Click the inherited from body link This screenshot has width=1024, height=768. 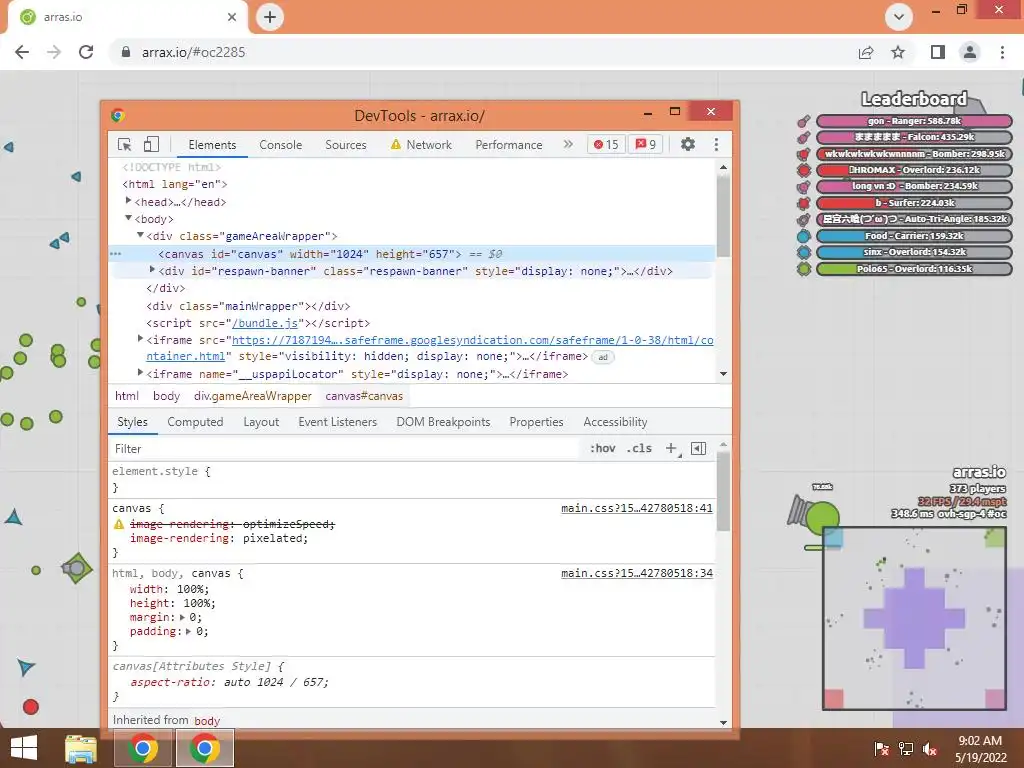pos(207,721)
